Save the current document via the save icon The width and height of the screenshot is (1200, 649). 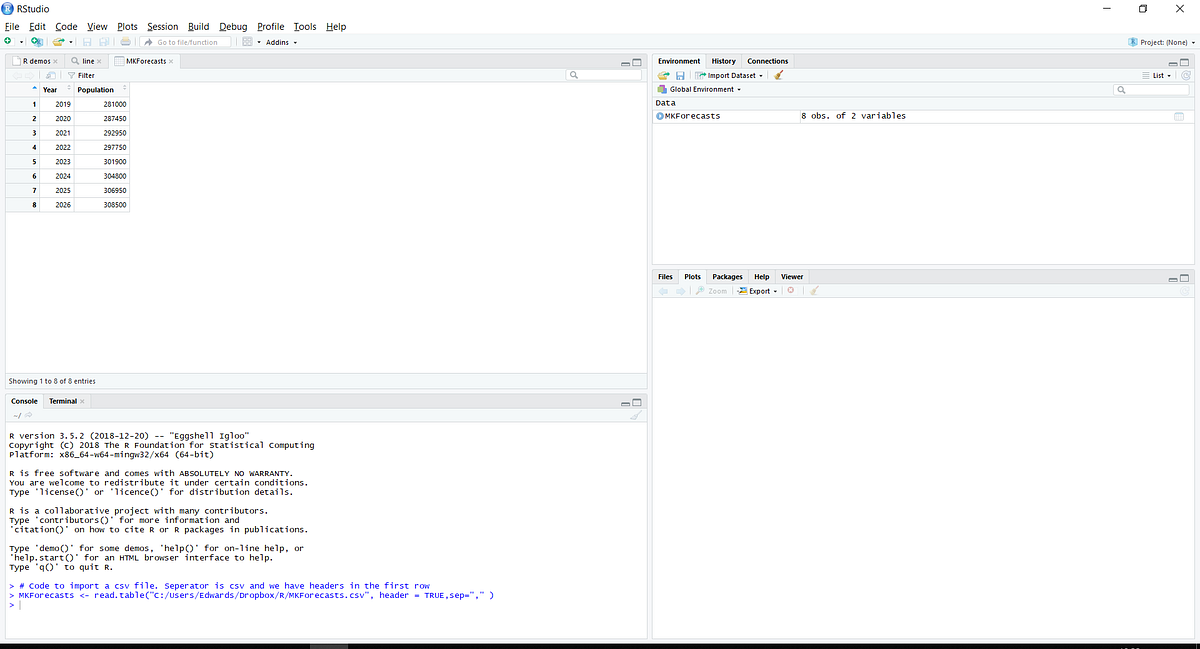(x=86, y=41)
